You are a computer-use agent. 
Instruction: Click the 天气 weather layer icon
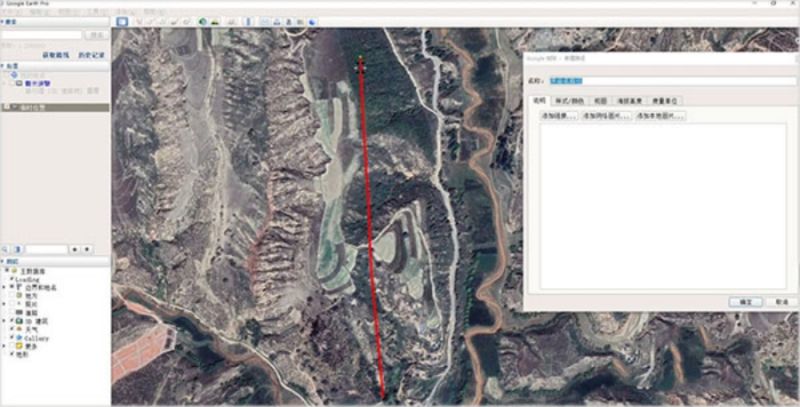pos(19,329)
